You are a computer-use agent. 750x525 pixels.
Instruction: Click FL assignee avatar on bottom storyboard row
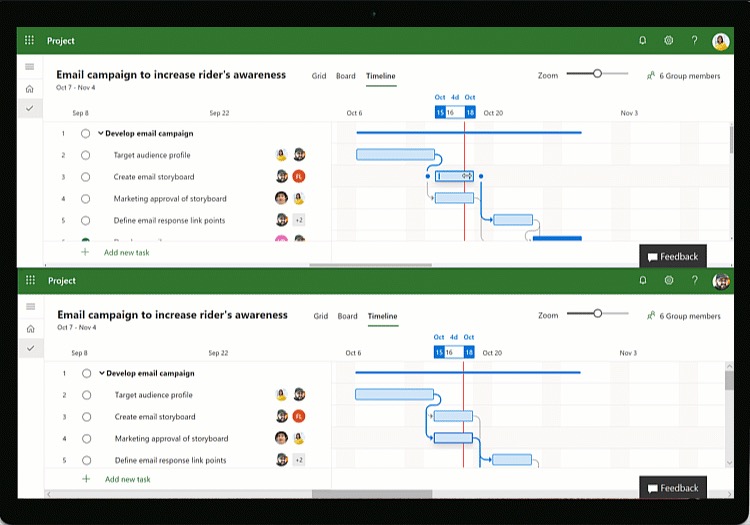[299, 416]
